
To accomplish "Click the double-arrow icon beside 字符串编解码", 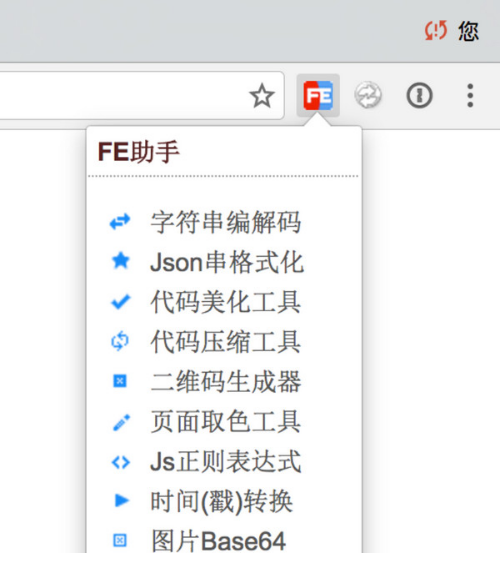I will [120, 222].
